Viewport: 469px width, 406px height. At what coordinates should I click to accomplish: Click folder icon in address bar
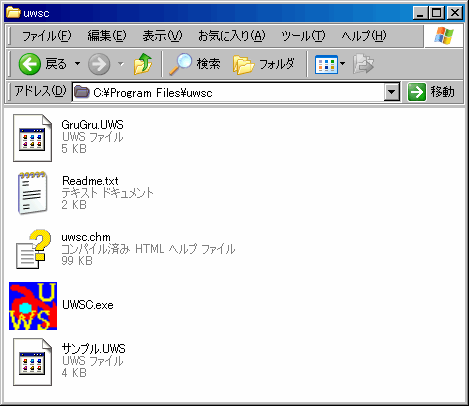82,92
